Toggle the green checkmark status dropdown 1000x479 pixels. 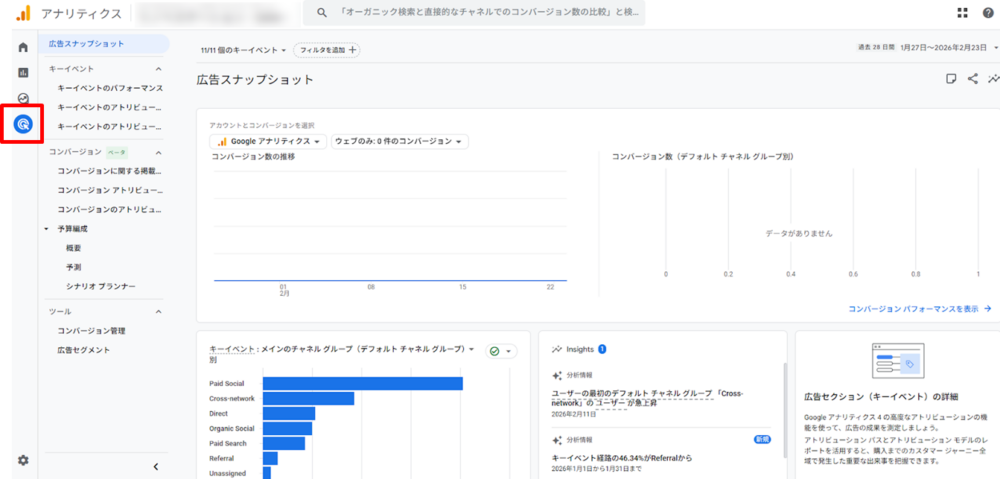click(x=501, y=351)
